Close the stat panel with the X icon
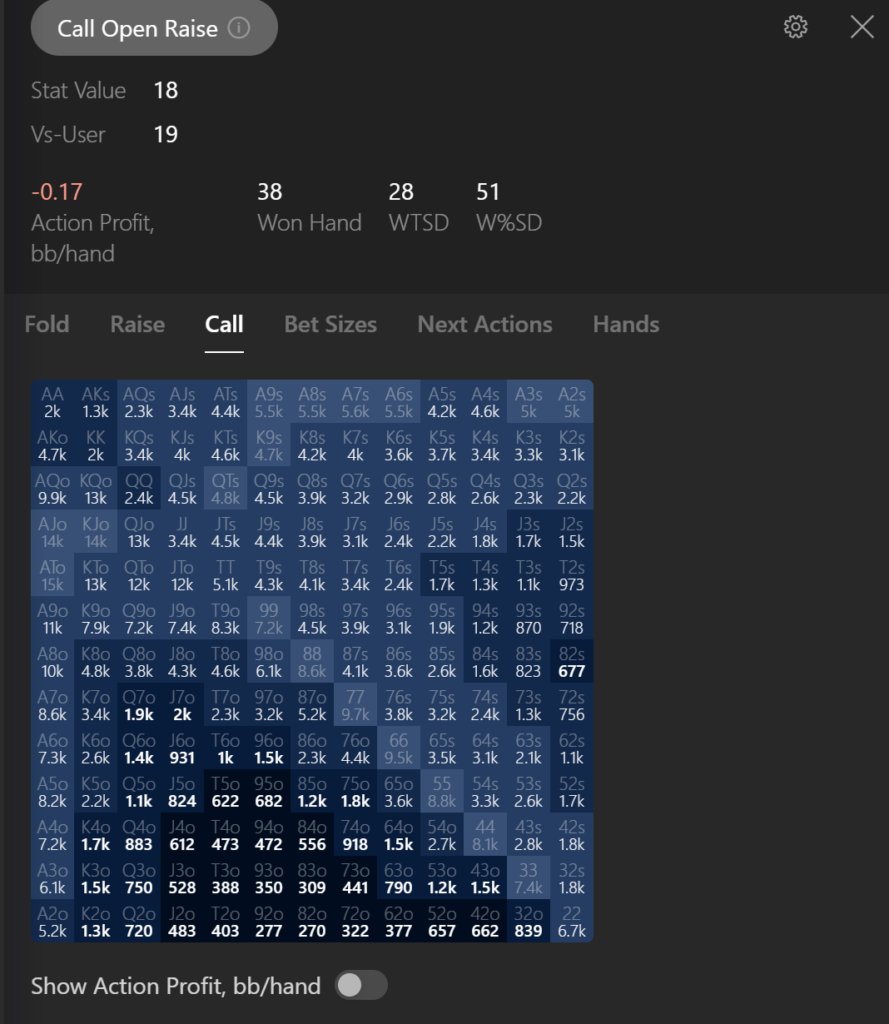This screenshot has height=1024, width=889. point(862,27)
